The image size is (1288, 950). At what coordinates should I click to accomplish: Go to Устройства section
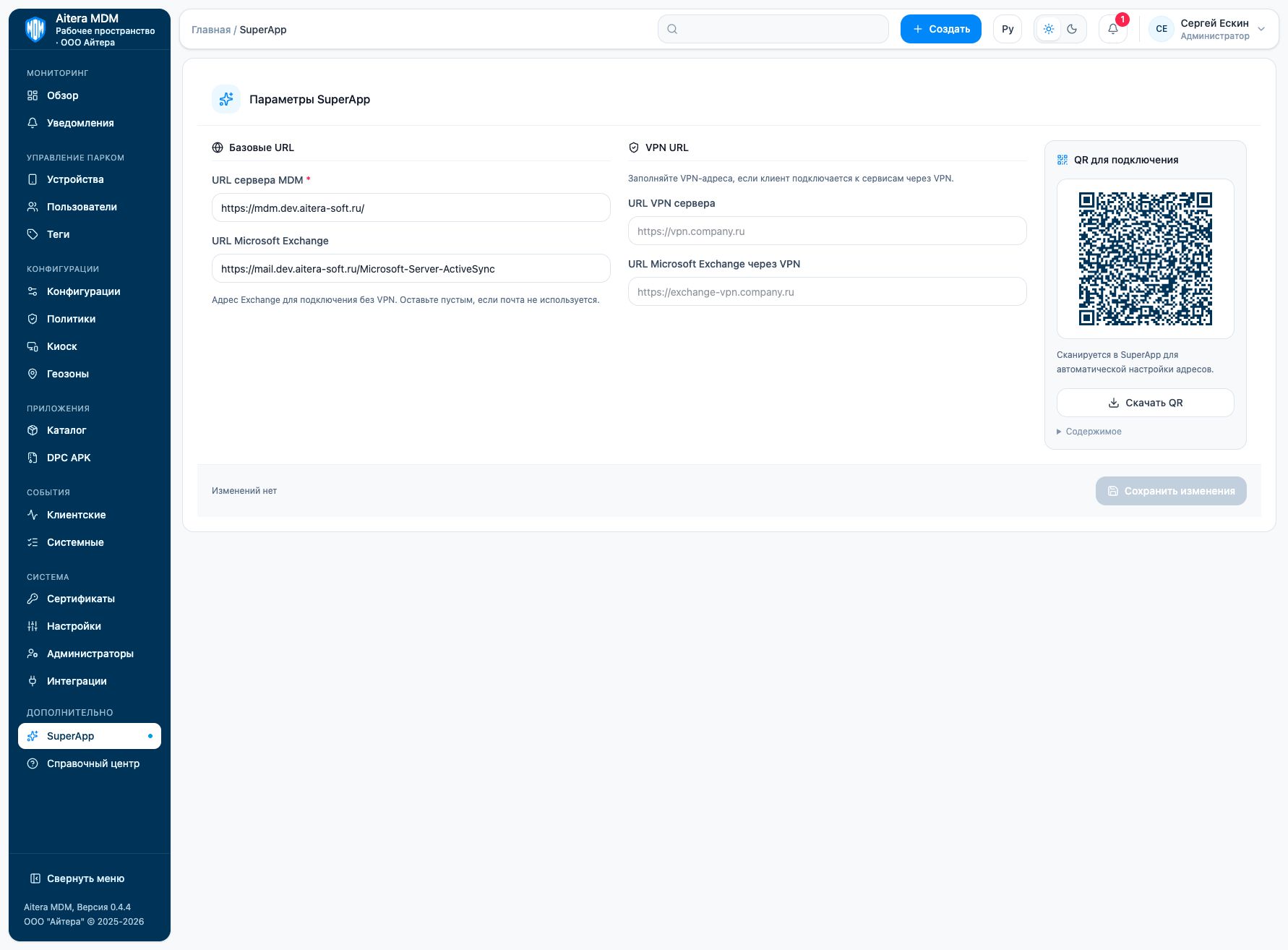(x=90, y=179)
